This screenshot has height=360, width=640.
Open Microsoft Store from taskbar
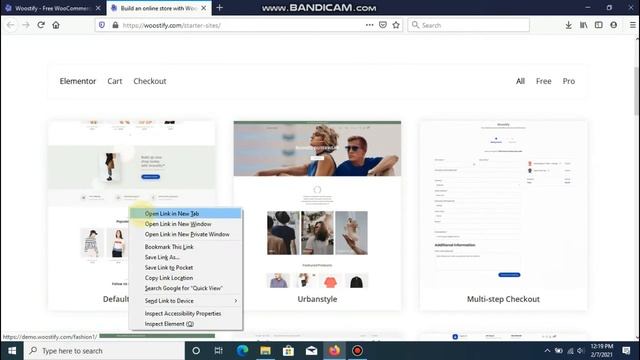click(x=288, y=351)
